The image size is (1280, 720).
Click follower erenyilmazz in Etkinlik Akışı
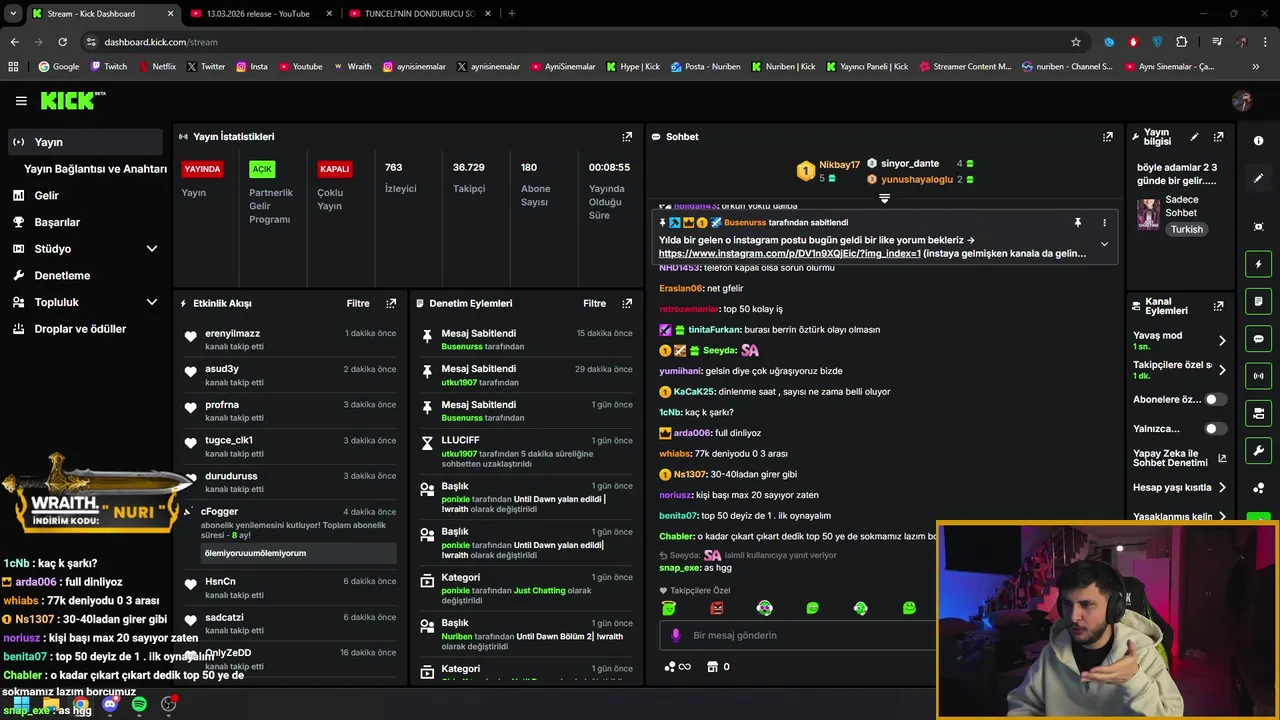coord(232,334)
